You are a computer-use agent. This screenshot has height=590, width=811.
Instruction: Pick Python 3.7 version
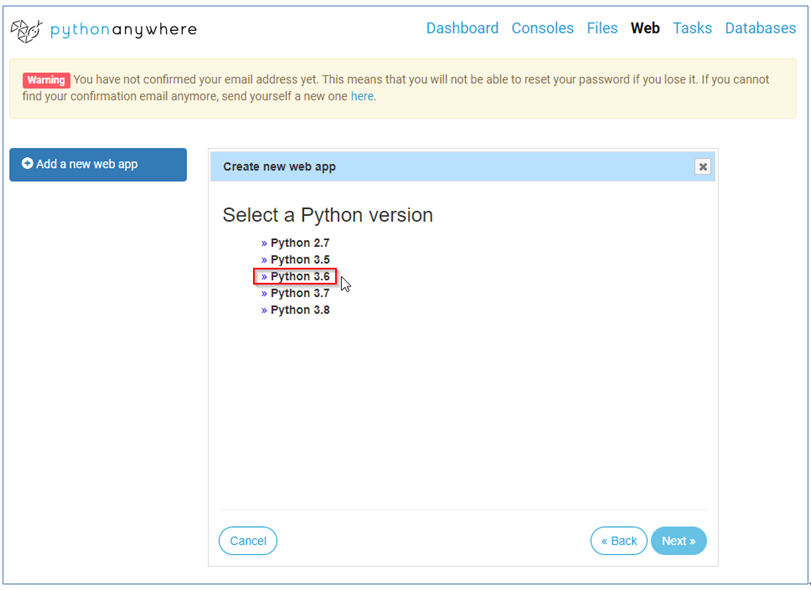(299, 293)
